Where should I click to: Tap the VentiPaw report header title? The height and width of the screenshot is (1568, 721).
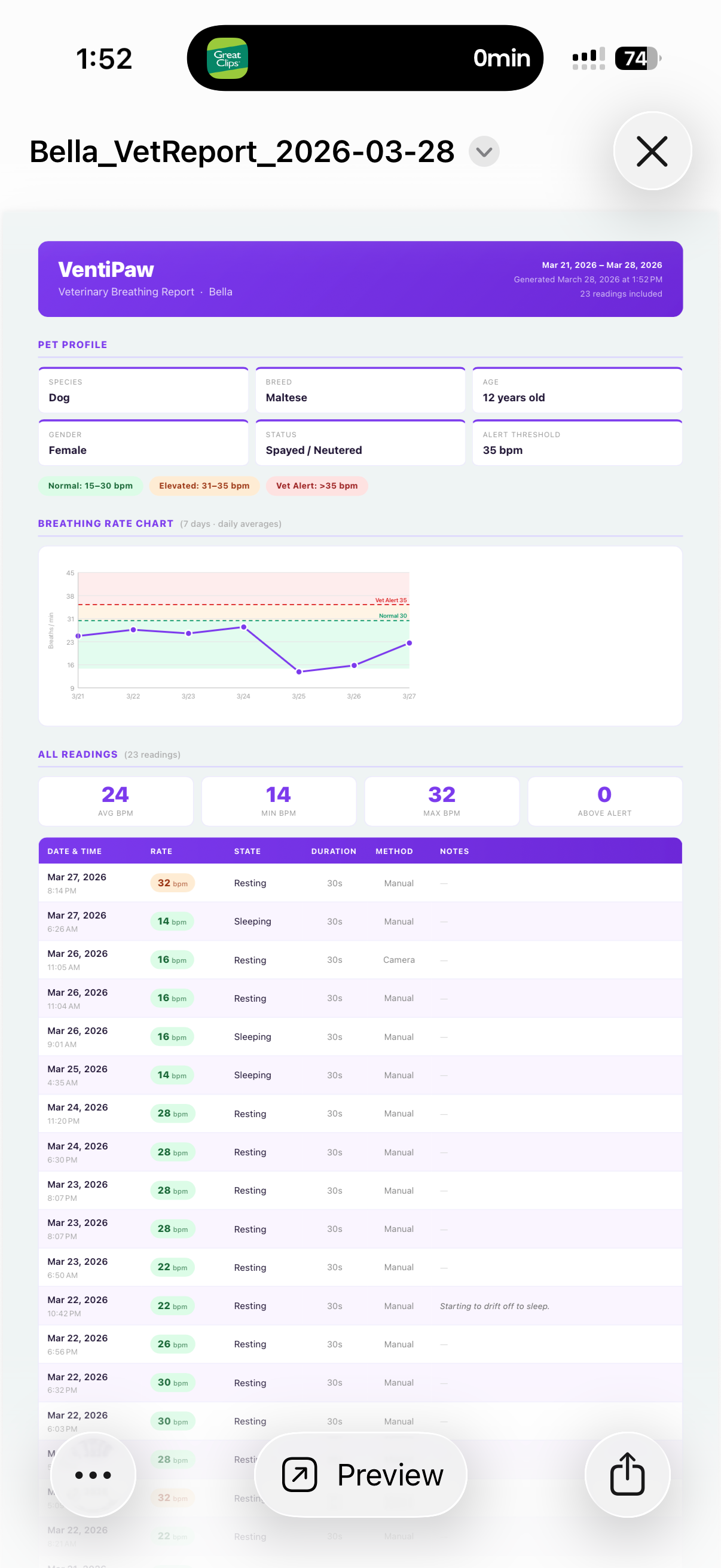coord(106,270)
